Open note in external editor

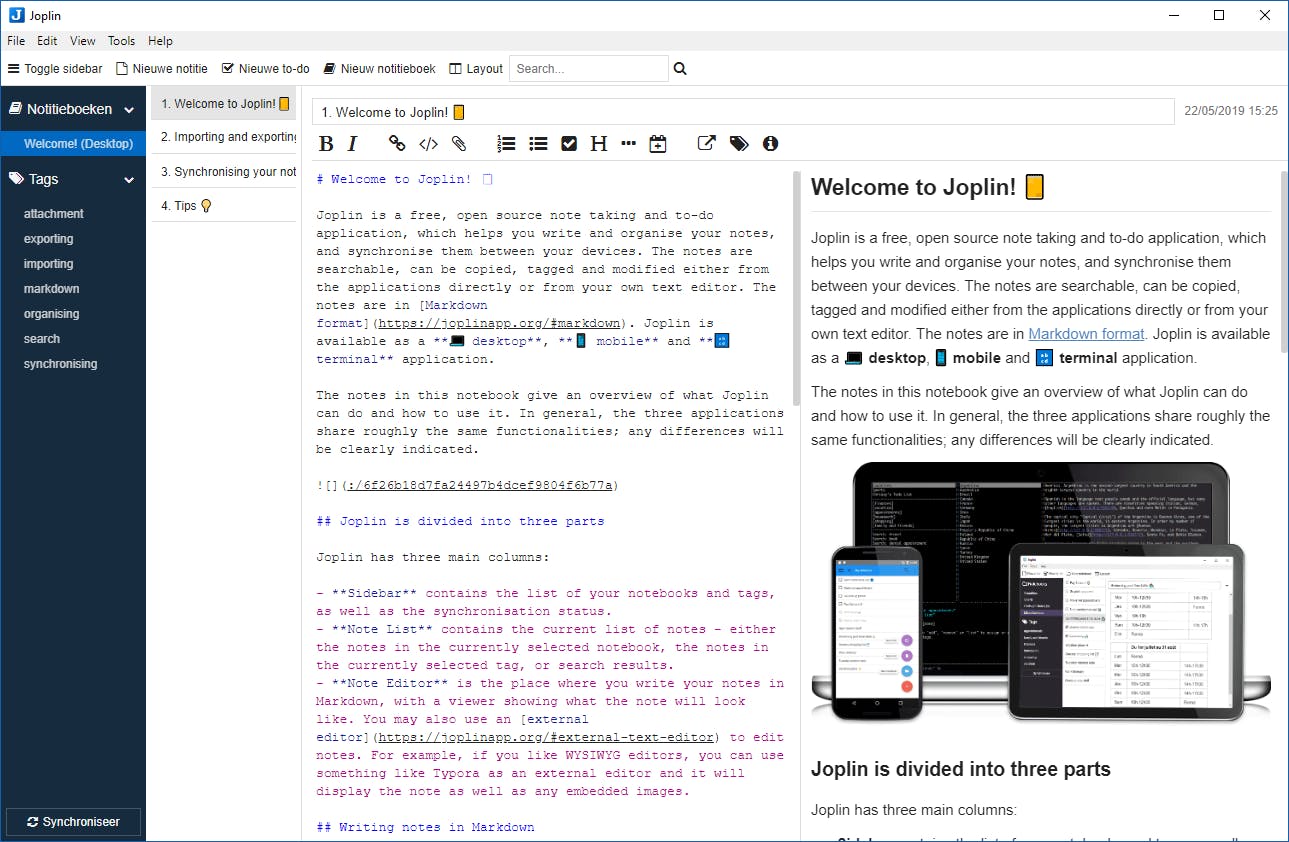pyautogui.click(x=707, y=144)
